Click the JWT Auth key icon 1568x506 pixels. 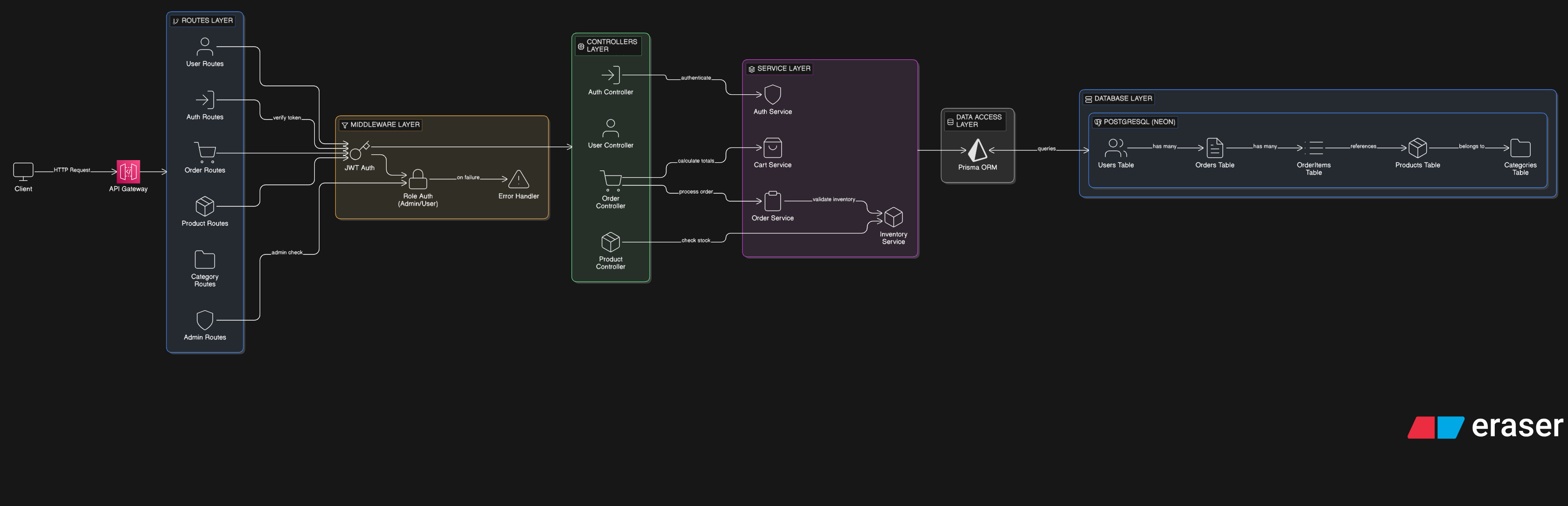pyautogui.click(x=359, y=150)
